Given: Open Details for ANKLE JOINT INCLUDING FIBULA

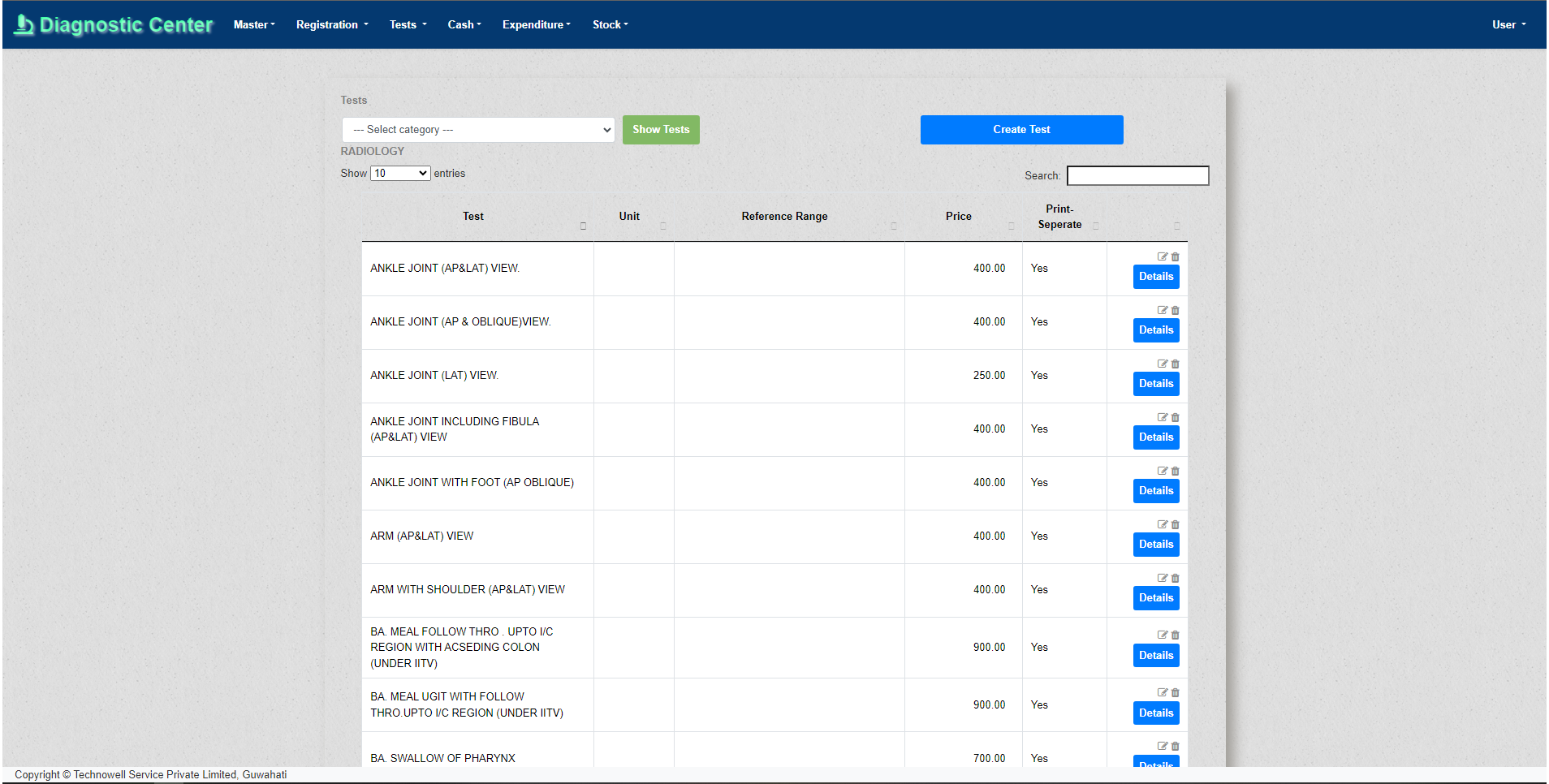Looking at the screenshot, I should 1156,437.
